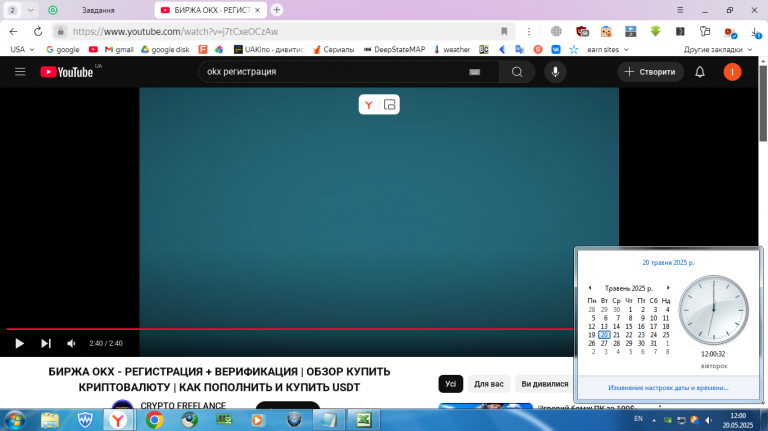
Task: Go to the YouTube home logo
Action: click(x=67, y=72)
